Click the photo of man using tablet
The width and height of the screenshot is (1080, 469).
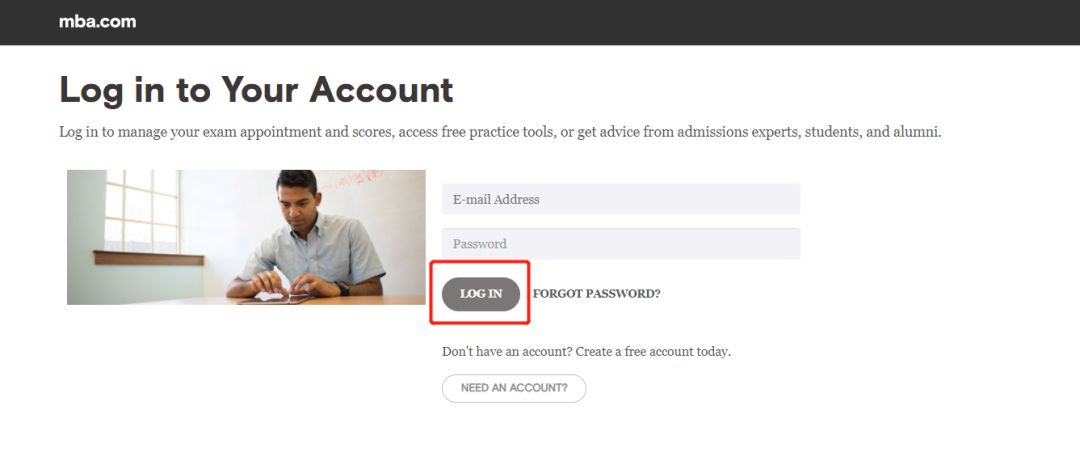pos(246,237)
